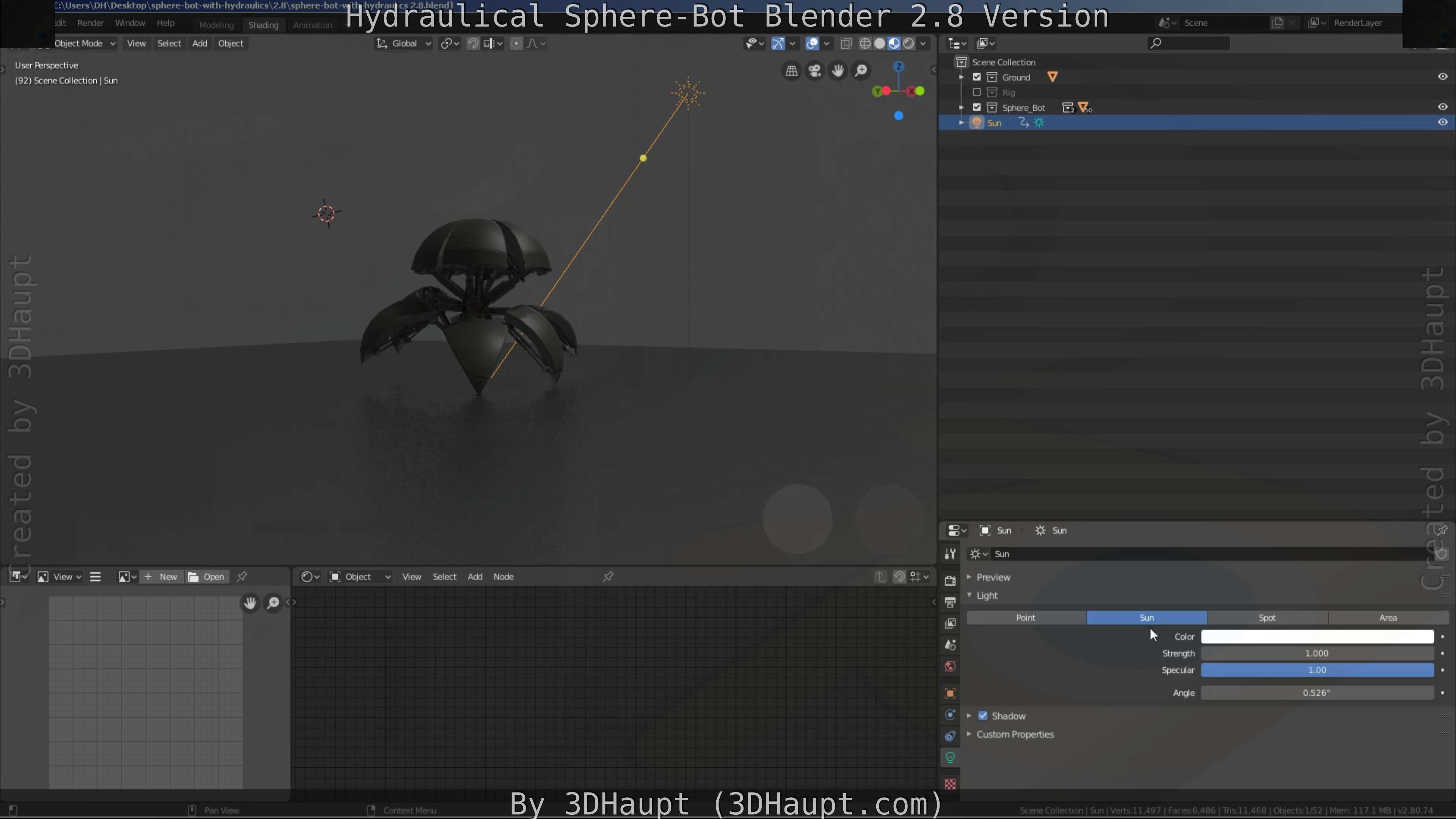
Task: Open the Scene properties tab
Action: (950, 645)
